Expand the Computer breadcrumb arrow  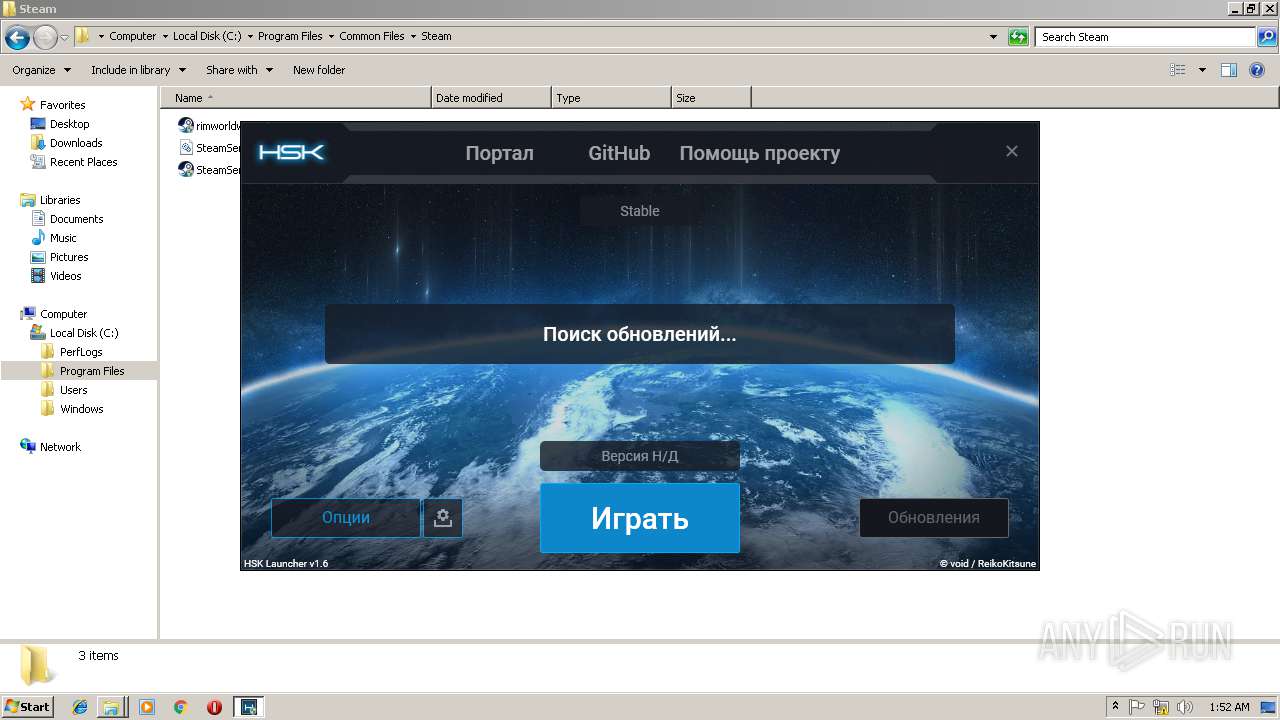pos(165,36)
